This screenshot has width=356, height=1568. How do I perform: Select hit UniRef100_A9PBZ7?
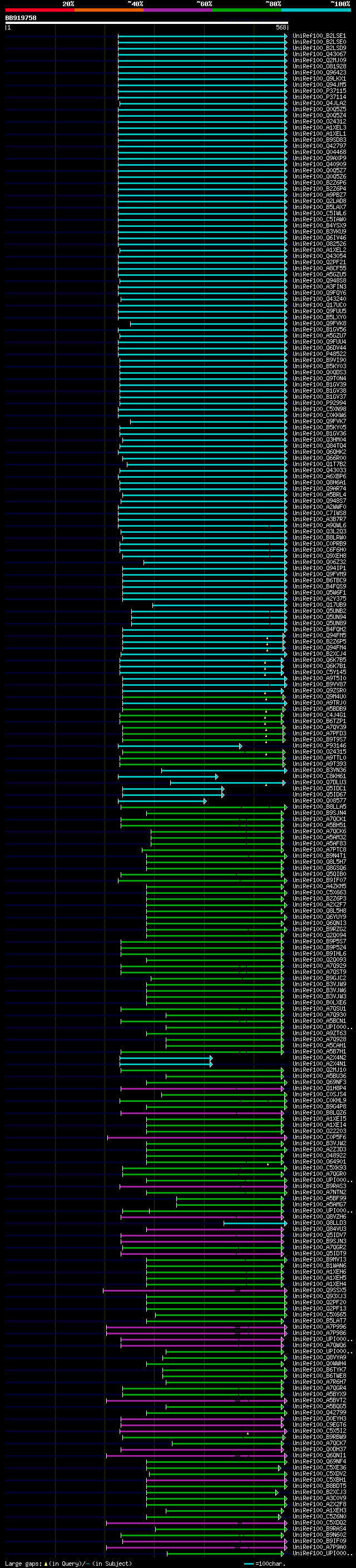tap(319, 195)
